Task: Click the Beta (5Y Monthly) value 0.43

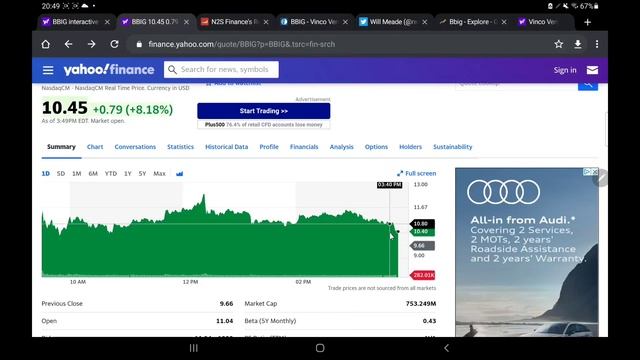Action: [x=429, y=321]
